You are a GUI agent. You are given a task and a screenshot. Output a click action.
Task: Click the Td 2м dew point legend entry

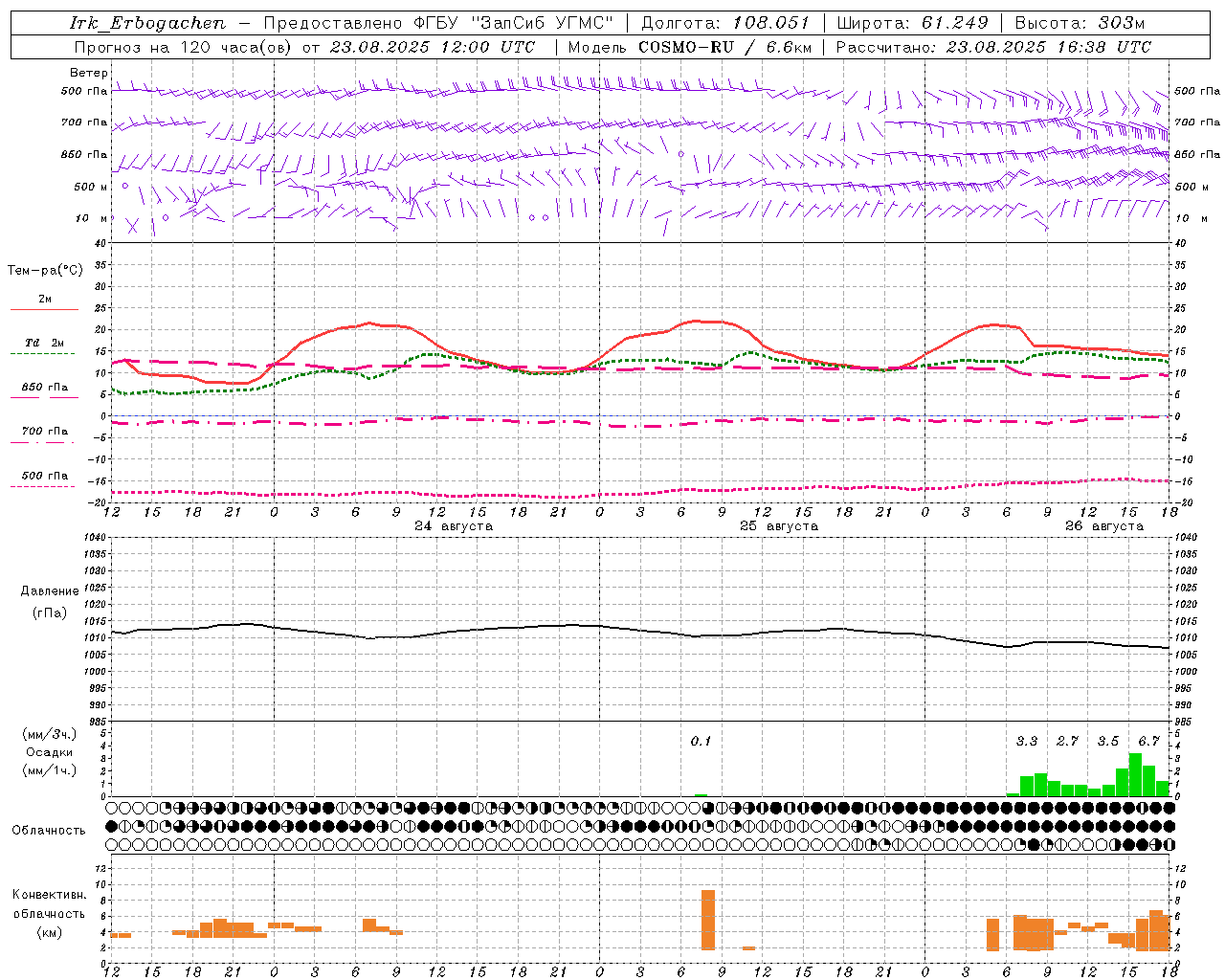pyautogui.click(x=44, y=343)
